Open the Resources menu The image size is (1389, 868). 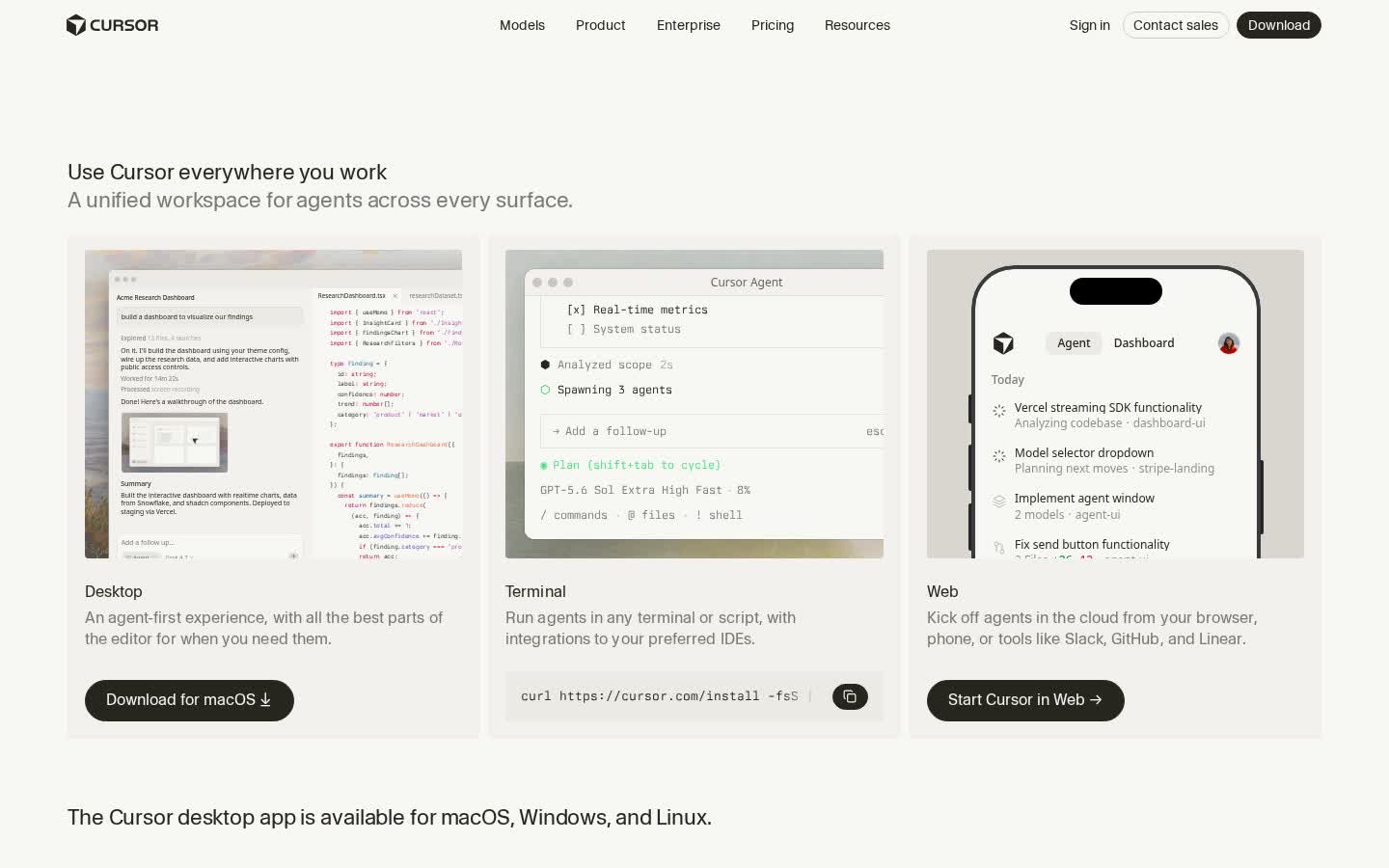click(858, 25)
